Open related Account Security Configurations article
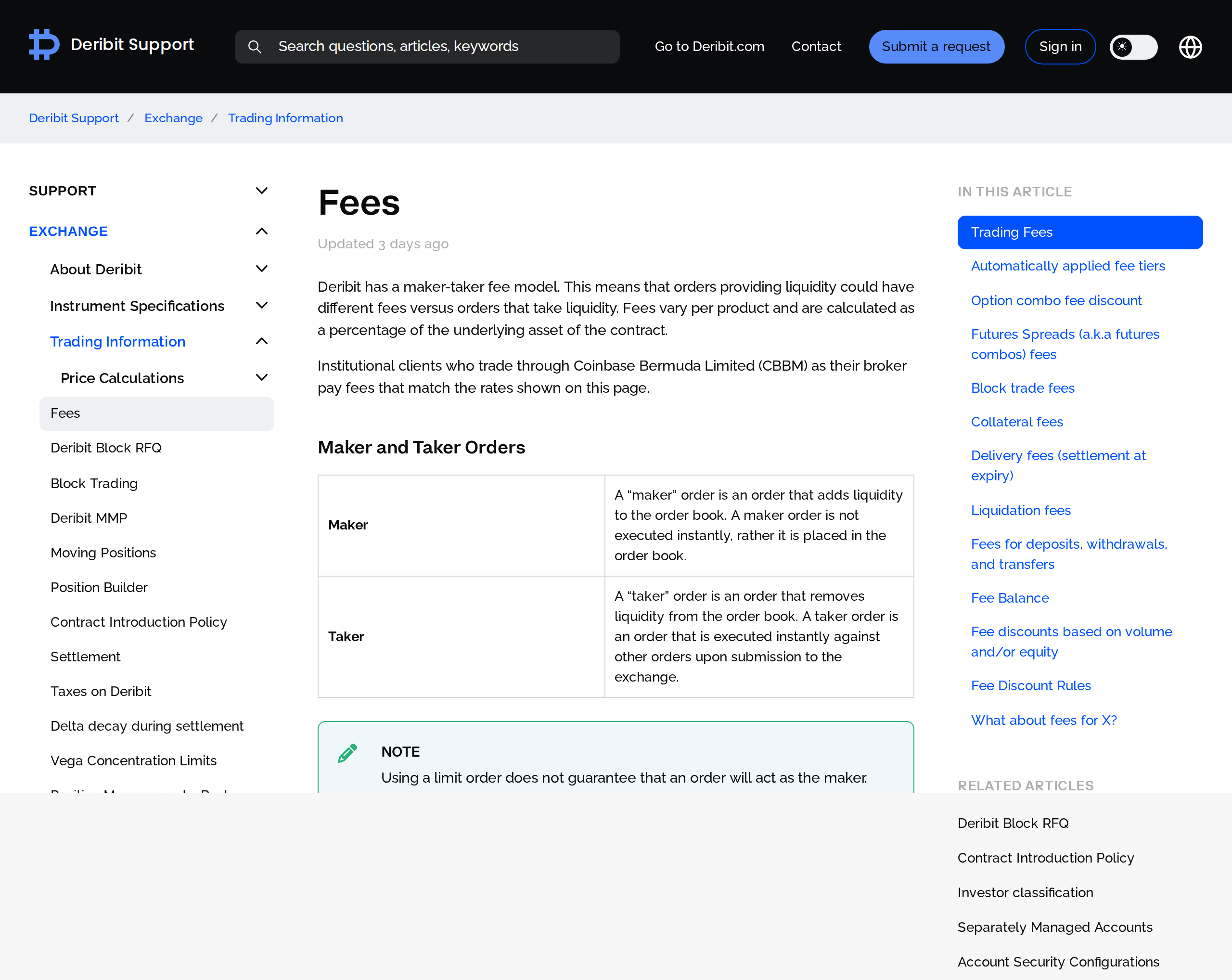 click(x=1058, y=962)
